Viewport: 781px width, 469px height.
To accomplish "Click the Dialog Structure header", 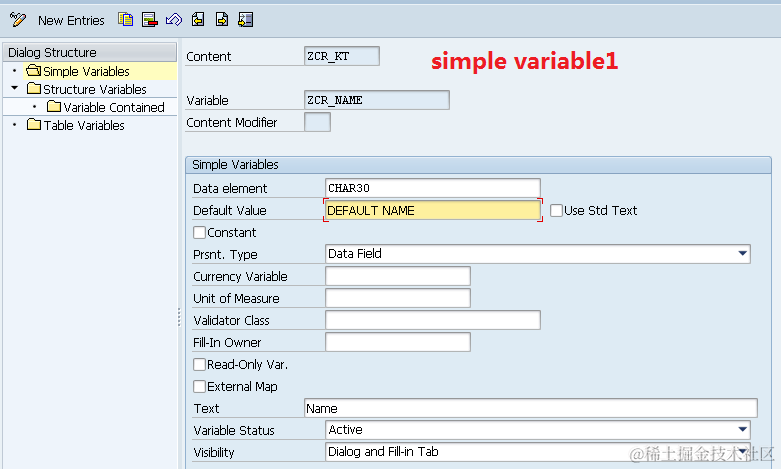I will pos(90,52).
